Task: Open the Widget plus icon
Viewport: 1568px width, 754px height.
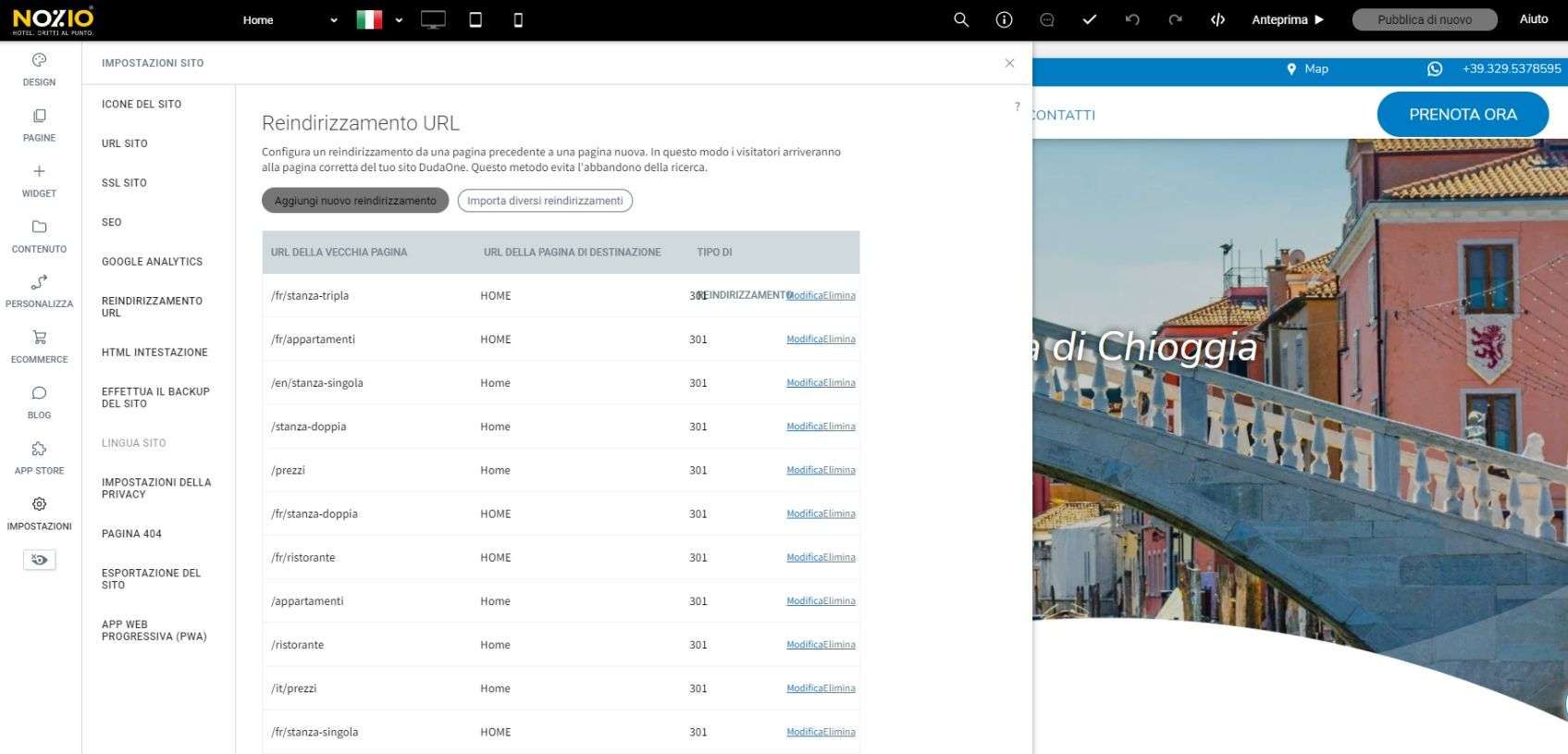Action: tap(39, 171)
